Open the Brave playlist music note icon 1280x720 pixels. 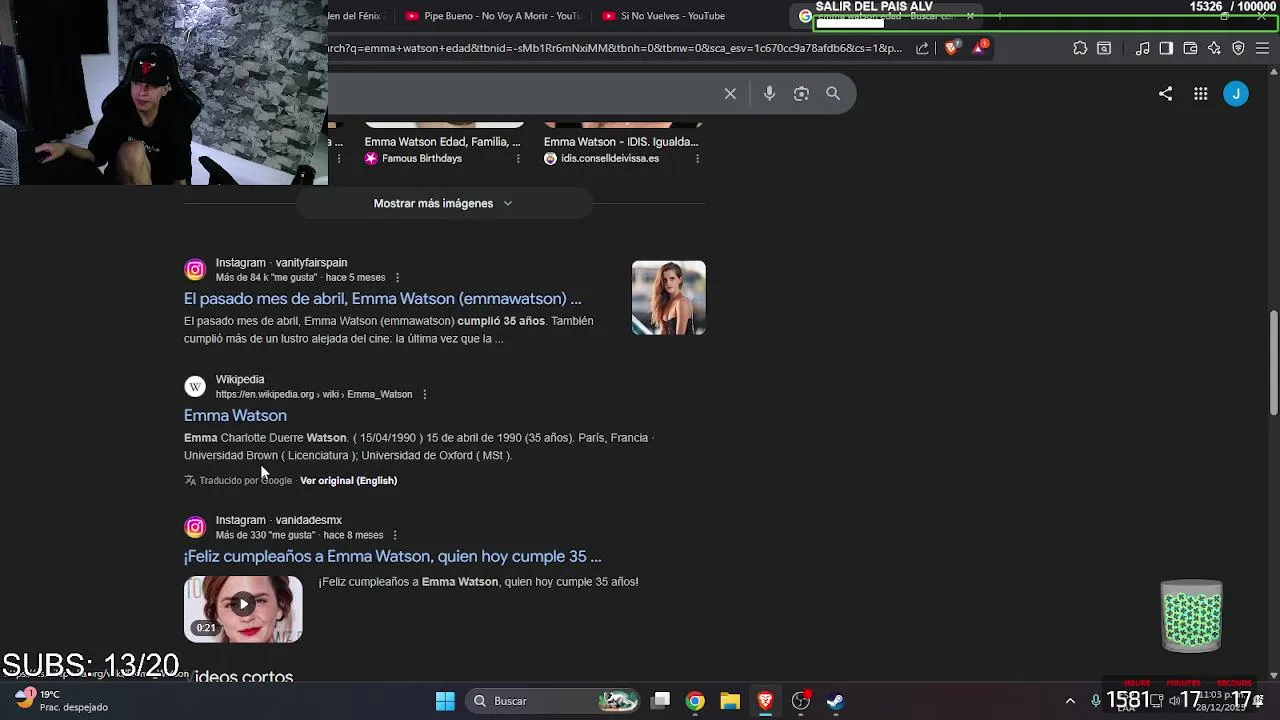[1142, 48]
